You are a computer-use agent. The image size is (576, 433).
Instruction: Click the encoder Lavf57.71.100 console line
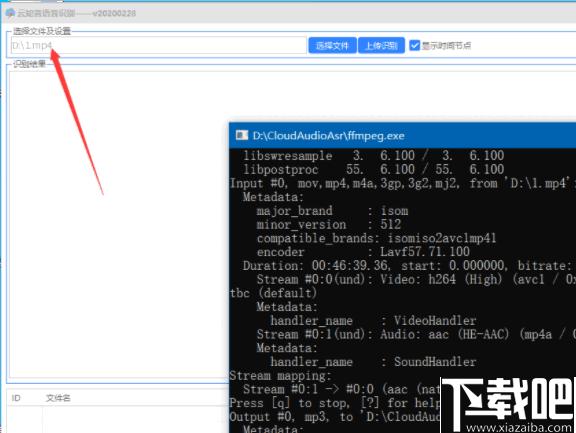pos(363,252)
